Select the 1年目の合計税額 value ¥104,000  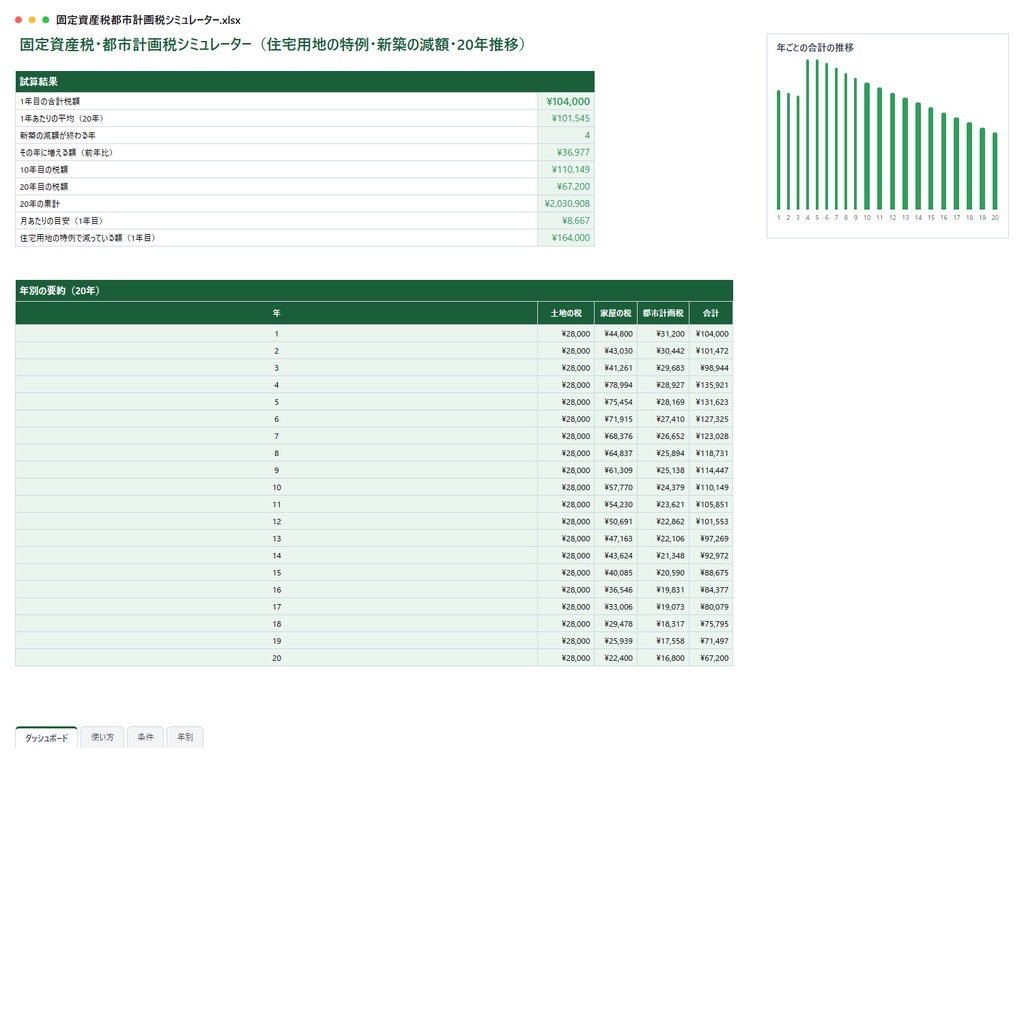566,101
